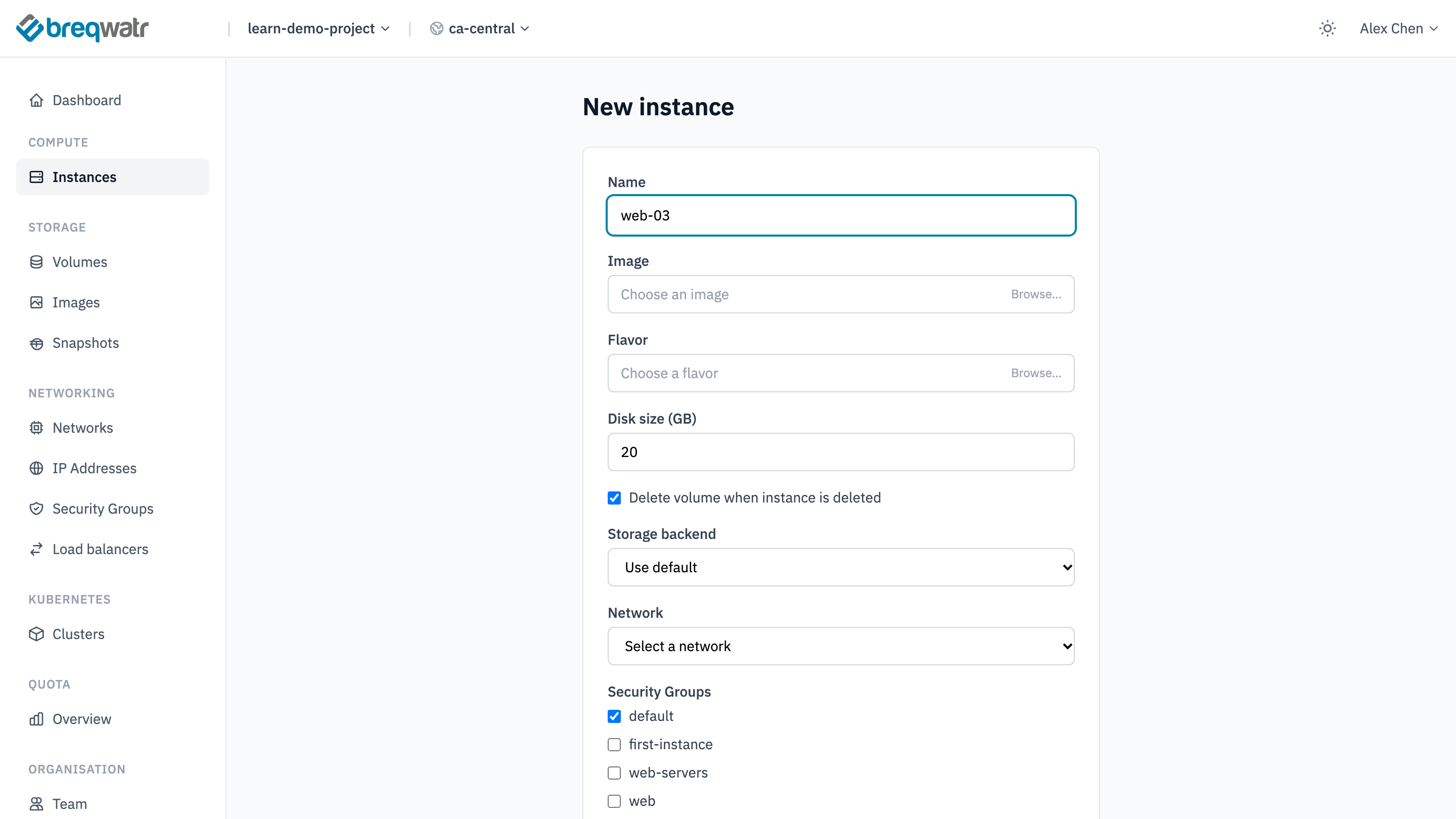Click the IP Addresses globe icon
Screen dimensions: 1456x819
(36, 468)
